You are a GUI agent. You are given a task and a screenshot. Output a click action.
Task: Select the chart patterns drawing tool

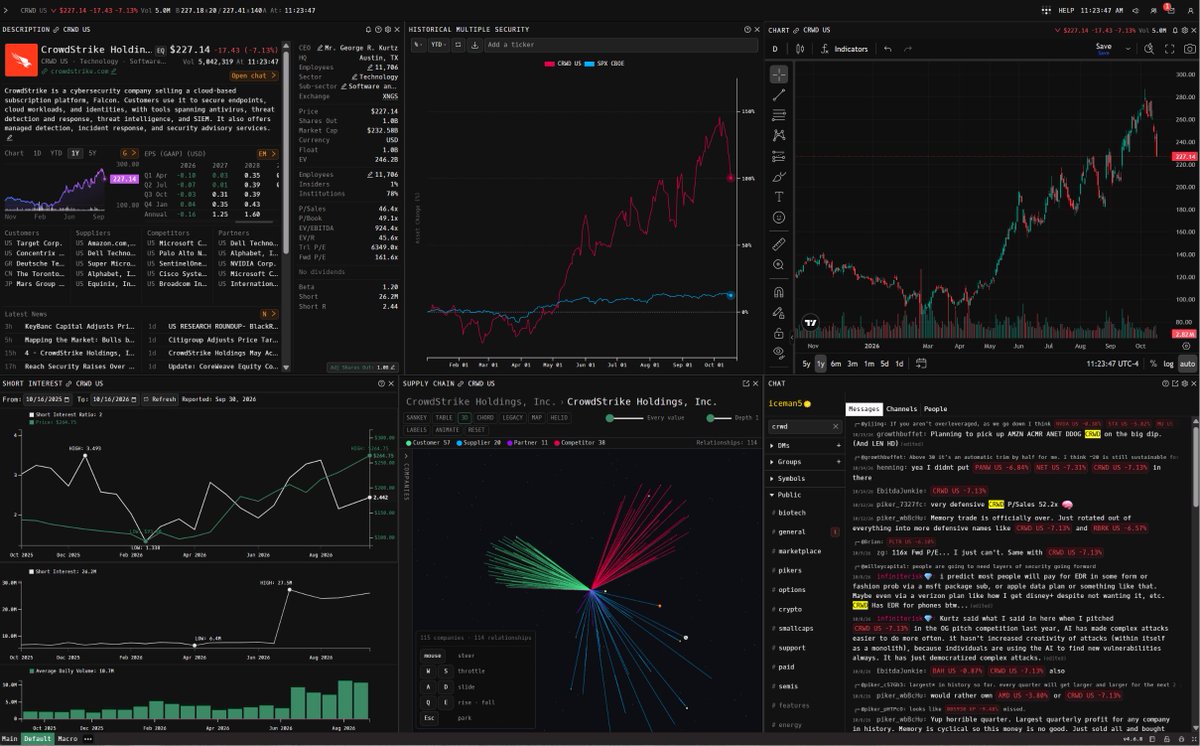[x=778, y=135]
